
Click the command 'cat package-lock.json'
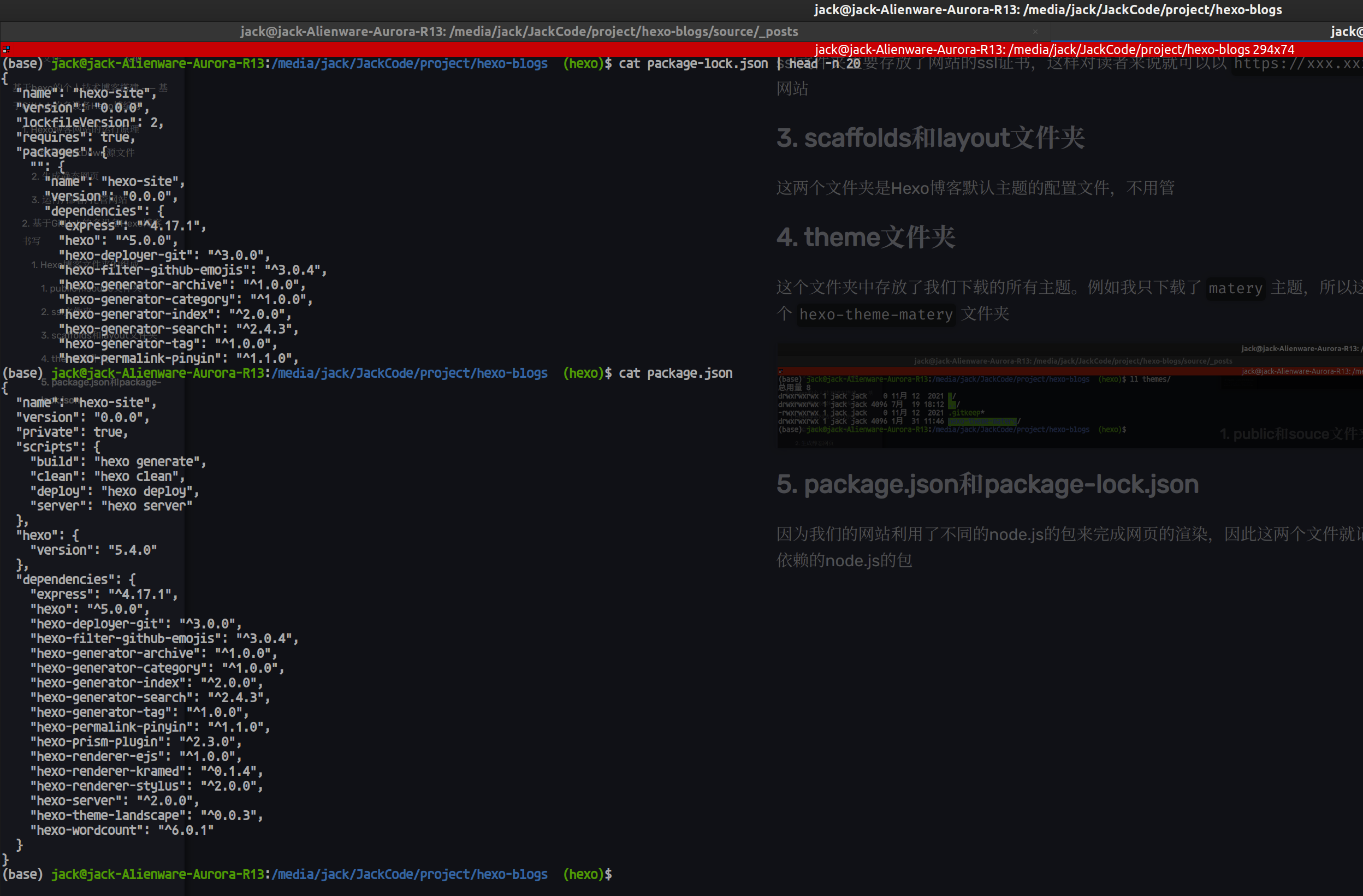click(693, 63)
